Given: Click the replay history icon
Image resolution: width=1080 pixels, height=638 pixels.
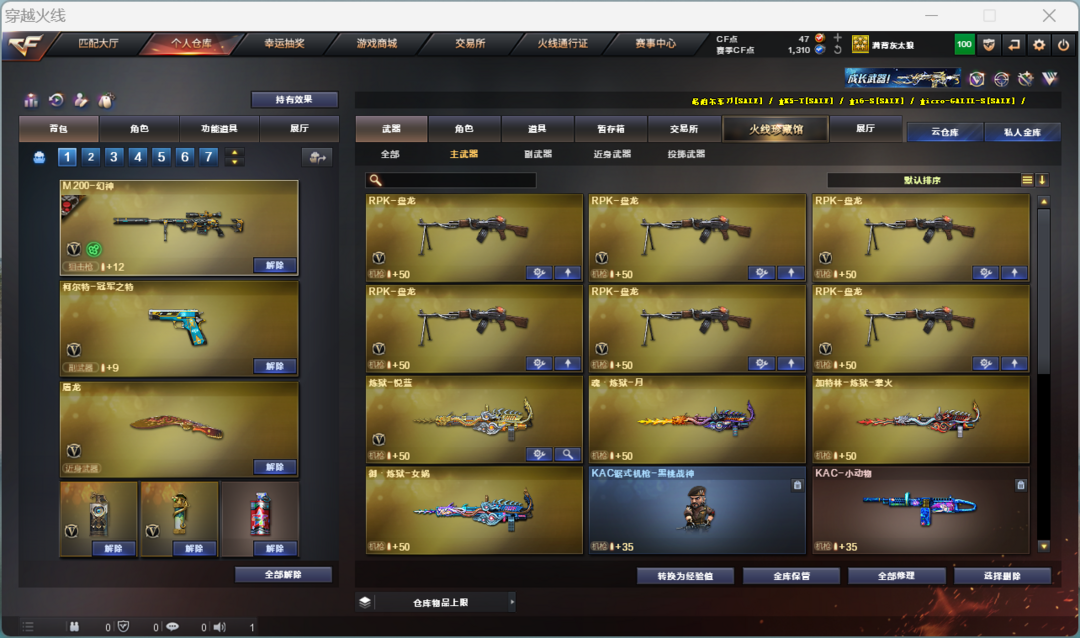Looking at the screenshot, I should point(56,101).
